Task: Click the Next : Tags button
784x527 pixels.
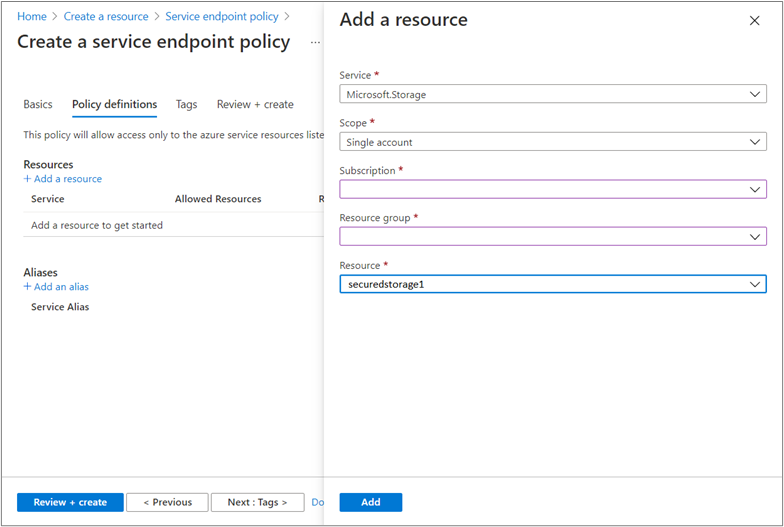Action: 258,502
